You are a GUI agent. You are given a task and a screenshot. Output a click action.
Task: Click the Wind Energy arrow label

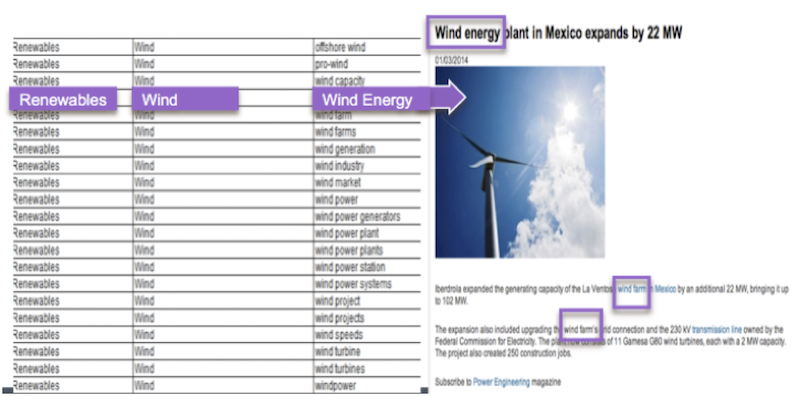point(389,99)
